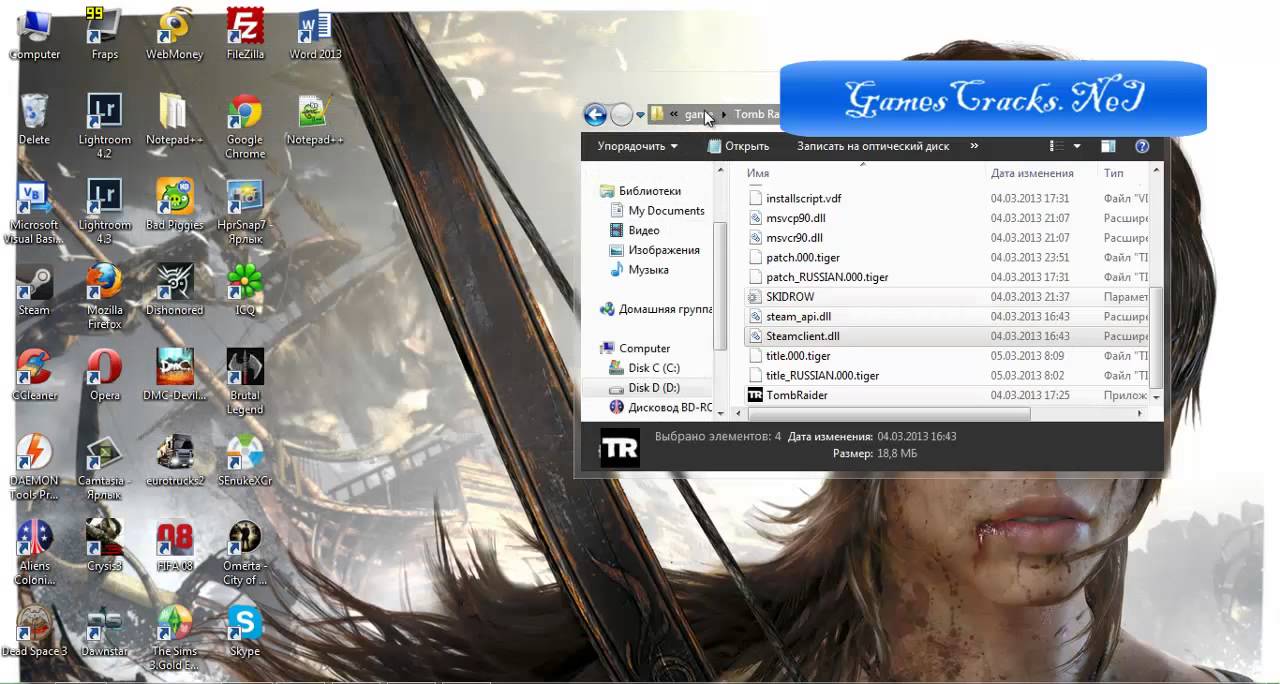Open the Dawnstar desktop icon
Screen dimensions: 1280x684
click(x=104, y=631)
